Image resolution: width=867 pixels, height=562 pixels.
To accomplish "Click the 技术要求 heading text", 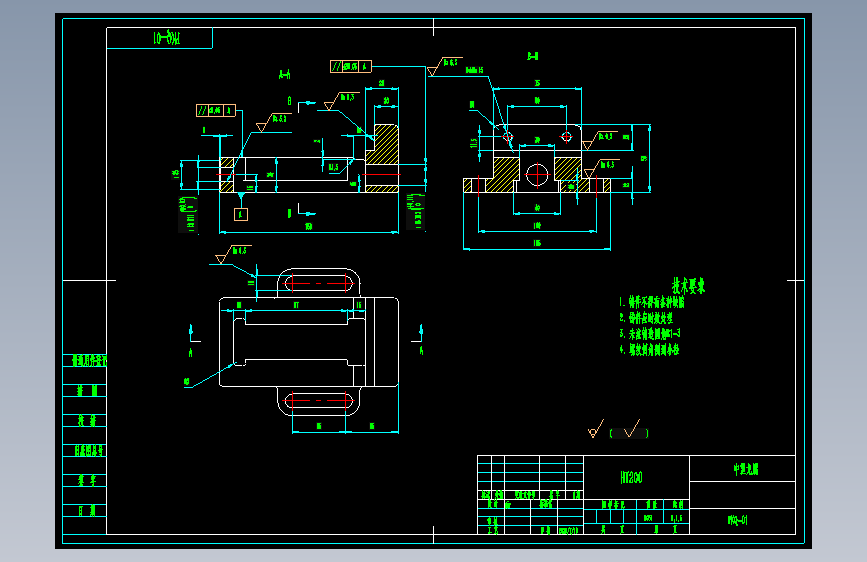I will click(x=688, y=285).
